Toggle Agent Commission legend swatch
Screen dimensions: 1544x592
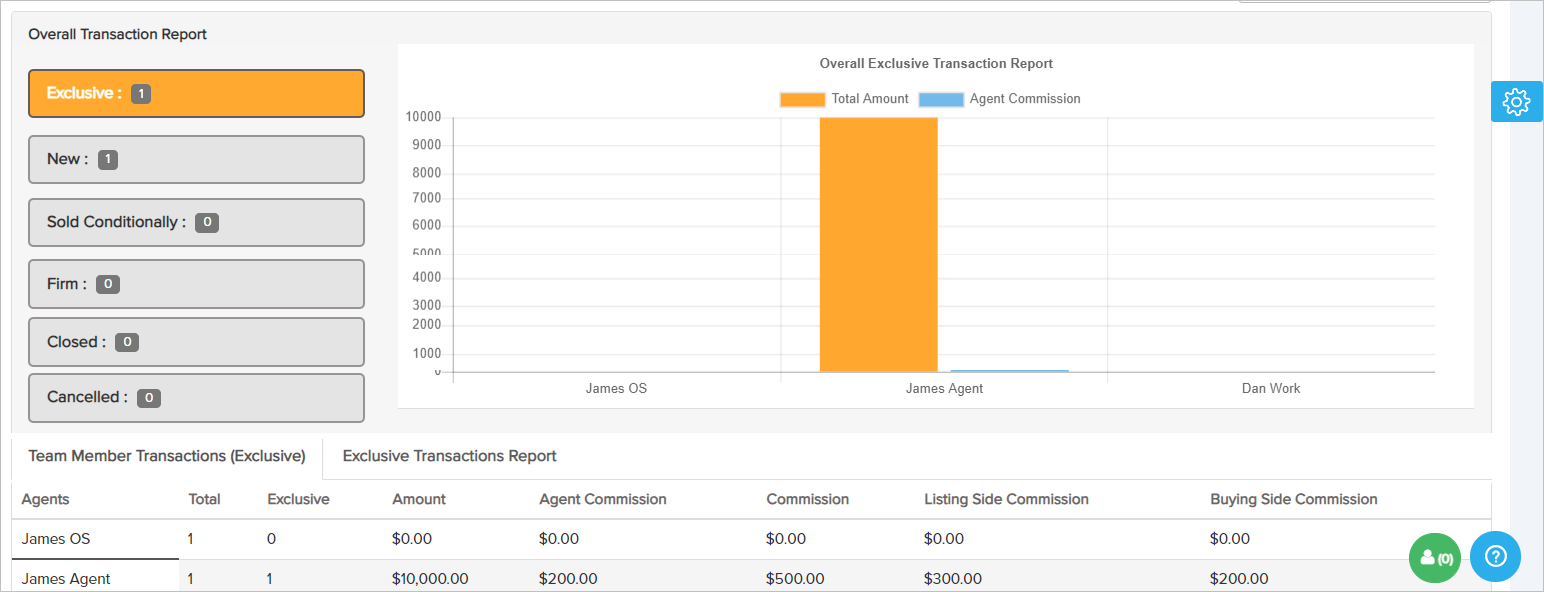pos(940,99)
